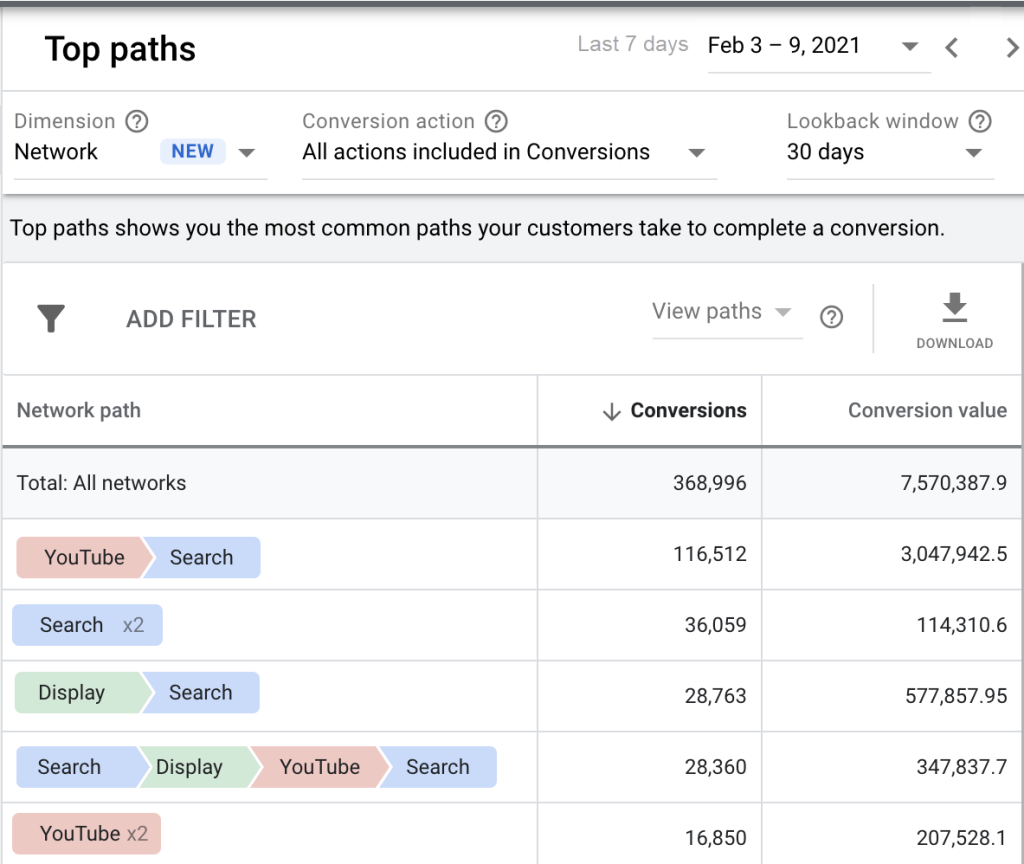Click the Download icon

955,308
